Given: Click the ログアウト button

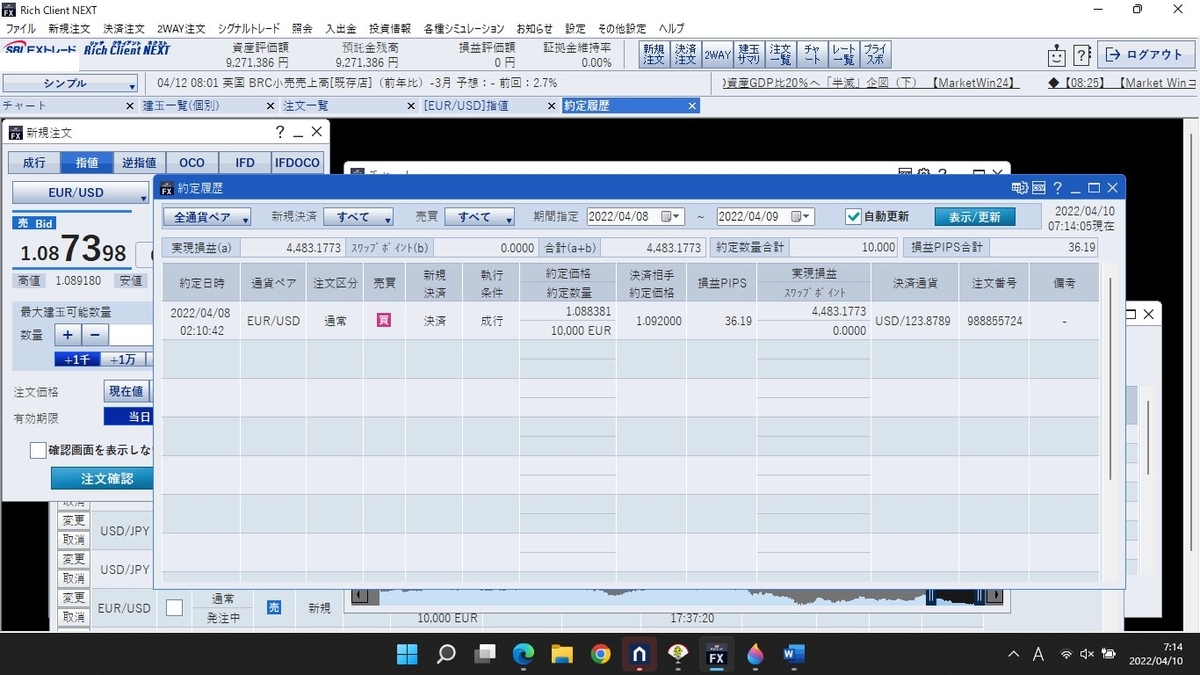Looking at the screenshot, I should (1145, 55).
